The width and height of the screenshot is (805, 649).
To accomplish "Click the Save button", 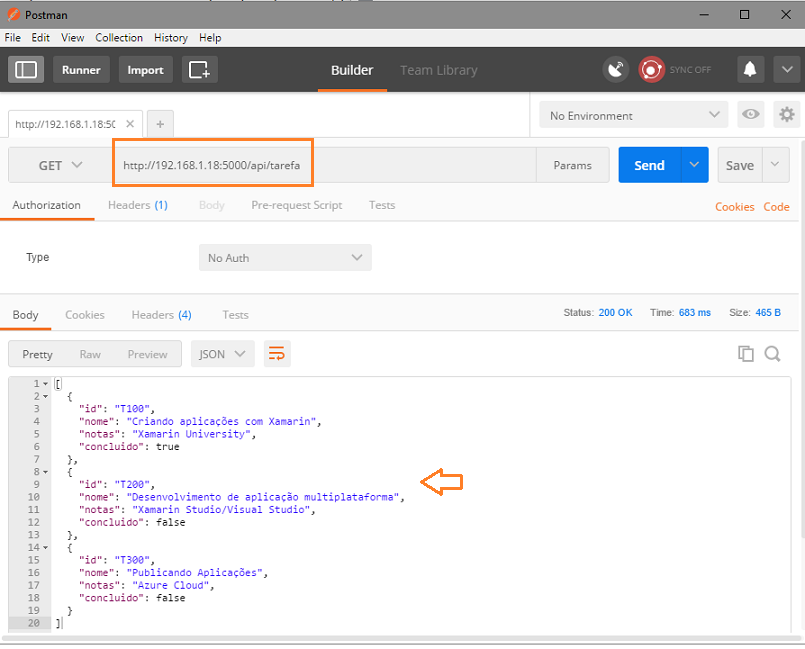I will 740,165.
